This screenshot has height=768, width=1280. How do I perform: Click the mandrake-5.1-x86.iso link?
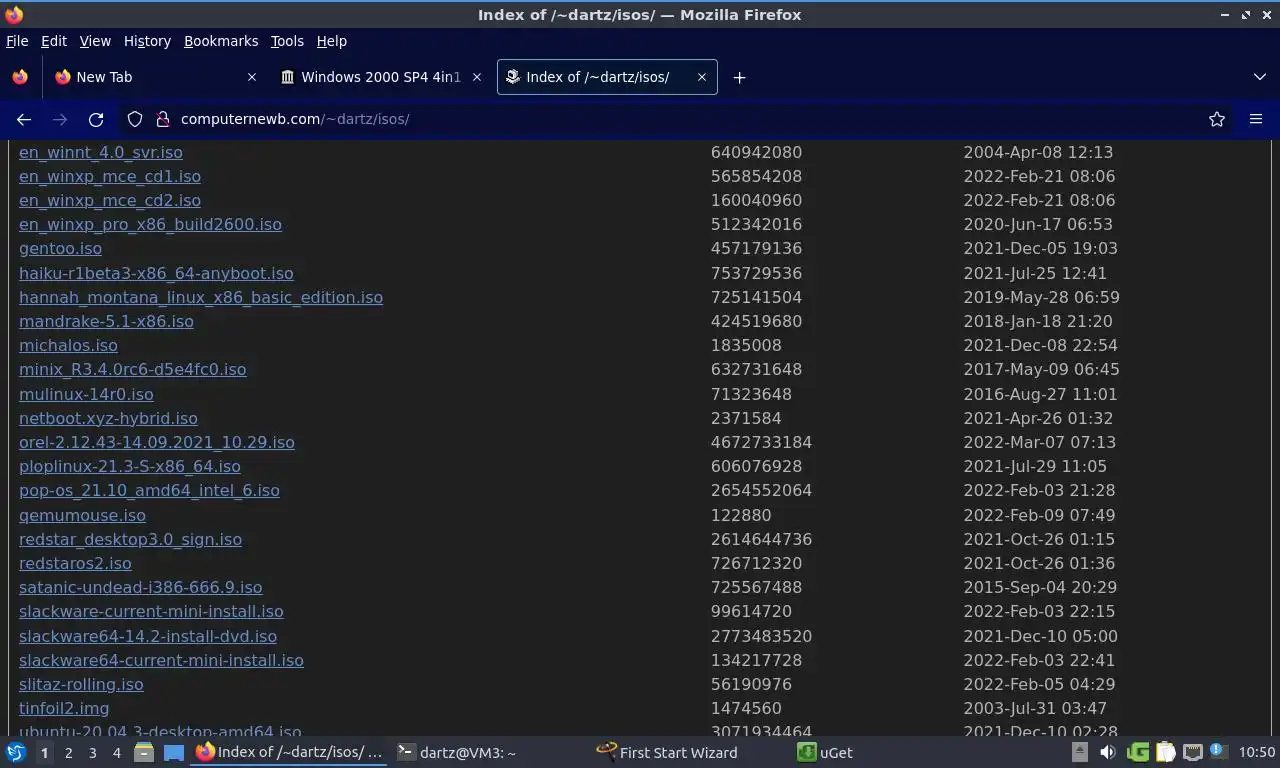click(x=106, y=322)
